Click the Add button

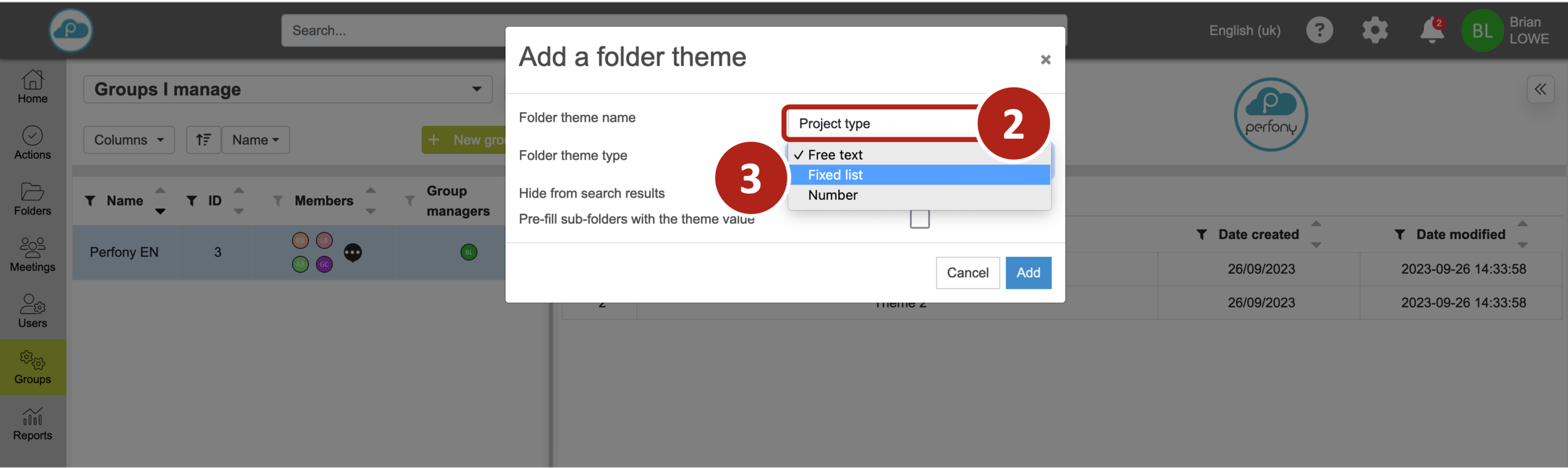click(x=1027, y=273)
